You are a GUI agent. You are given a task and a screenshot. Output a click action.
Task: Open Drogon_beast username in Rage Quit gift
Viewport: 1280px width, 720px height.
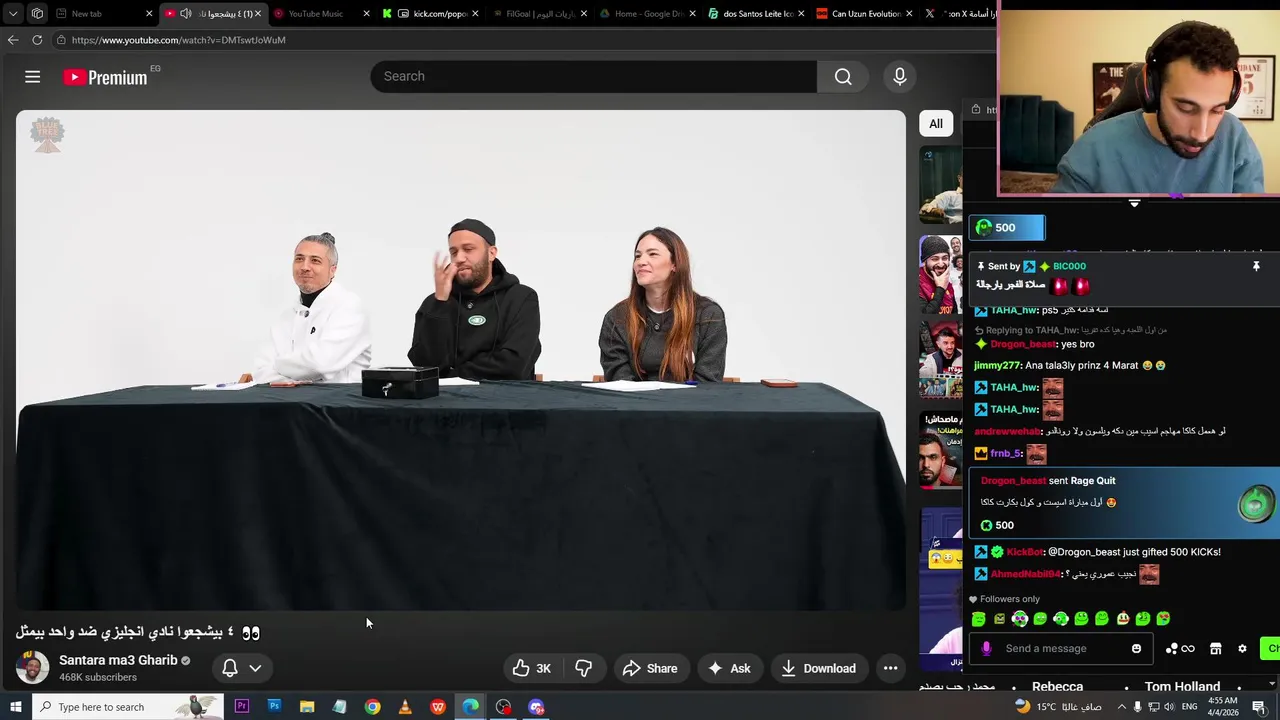pyautogui.click(x=1013, y=481)
